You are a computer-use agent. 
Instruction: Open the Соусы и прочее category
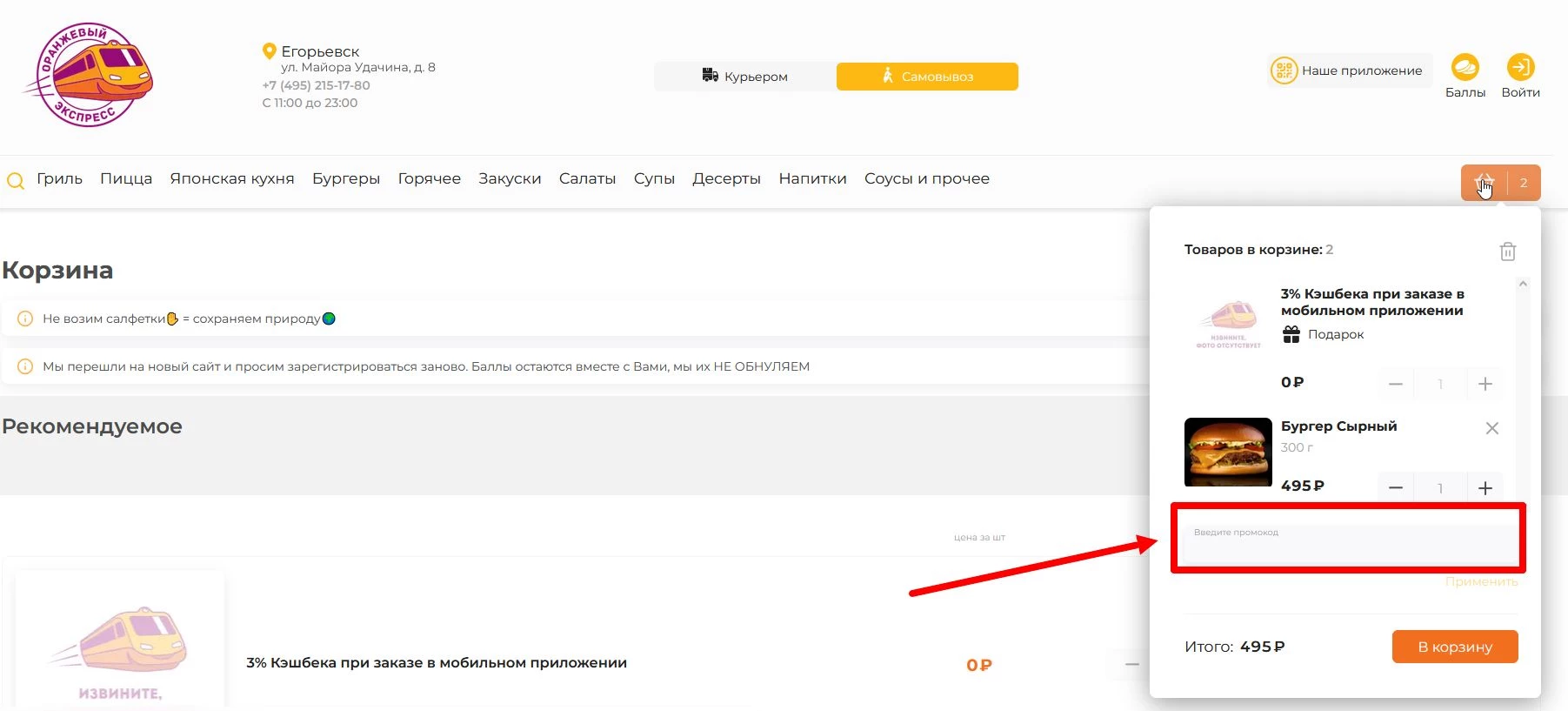tap(927, 178)
